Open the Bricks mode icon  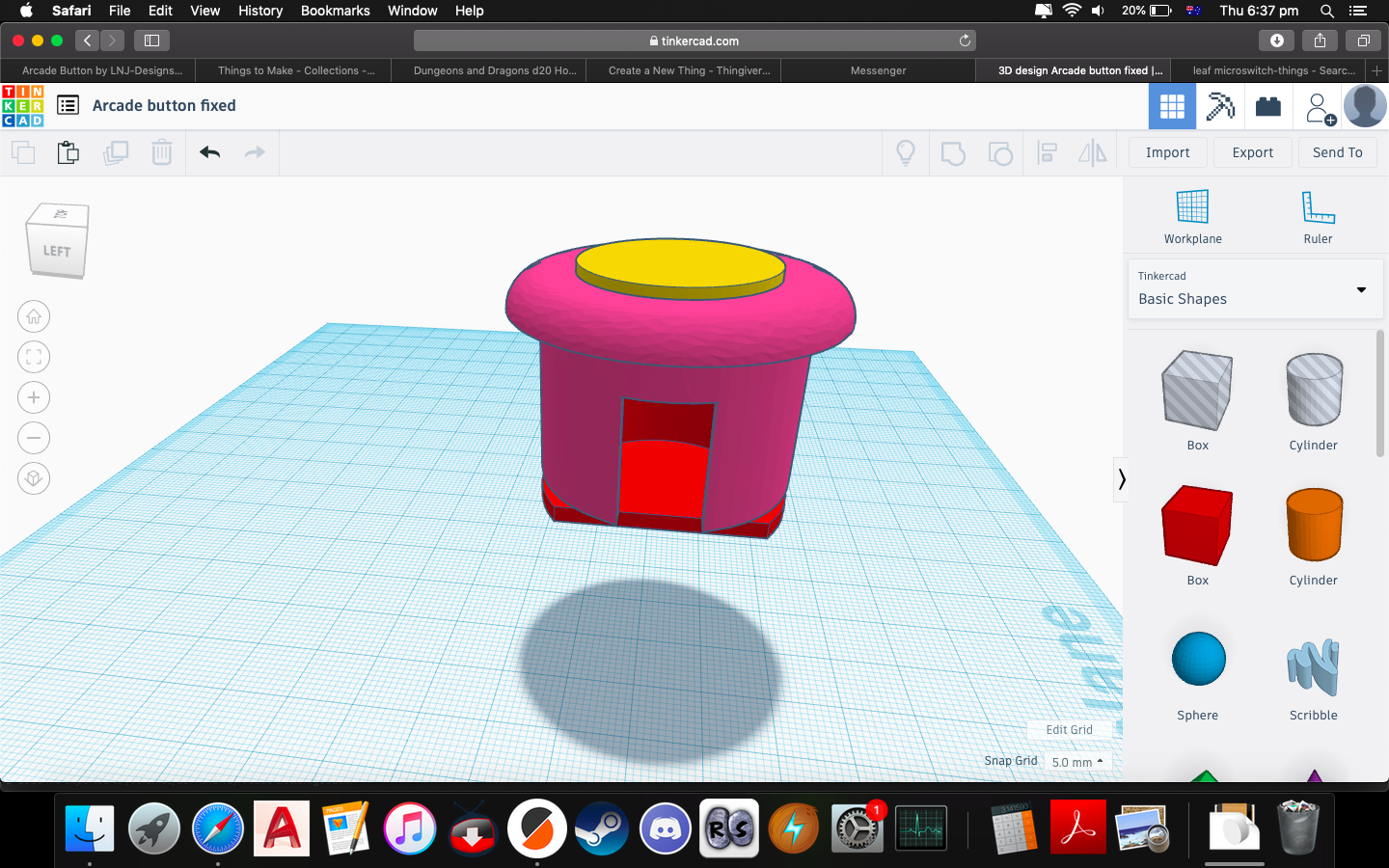click(x=1268, y=106)
